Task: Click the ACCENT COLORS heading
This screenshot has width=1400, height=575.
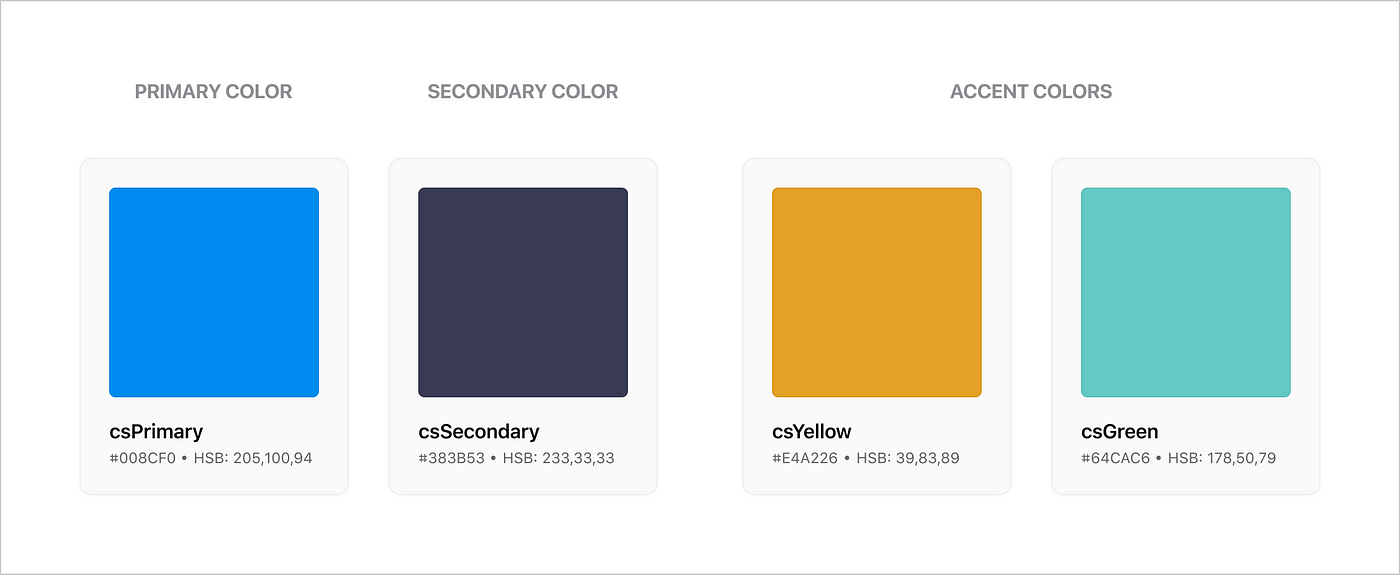Action: (x=1031, y=91)
